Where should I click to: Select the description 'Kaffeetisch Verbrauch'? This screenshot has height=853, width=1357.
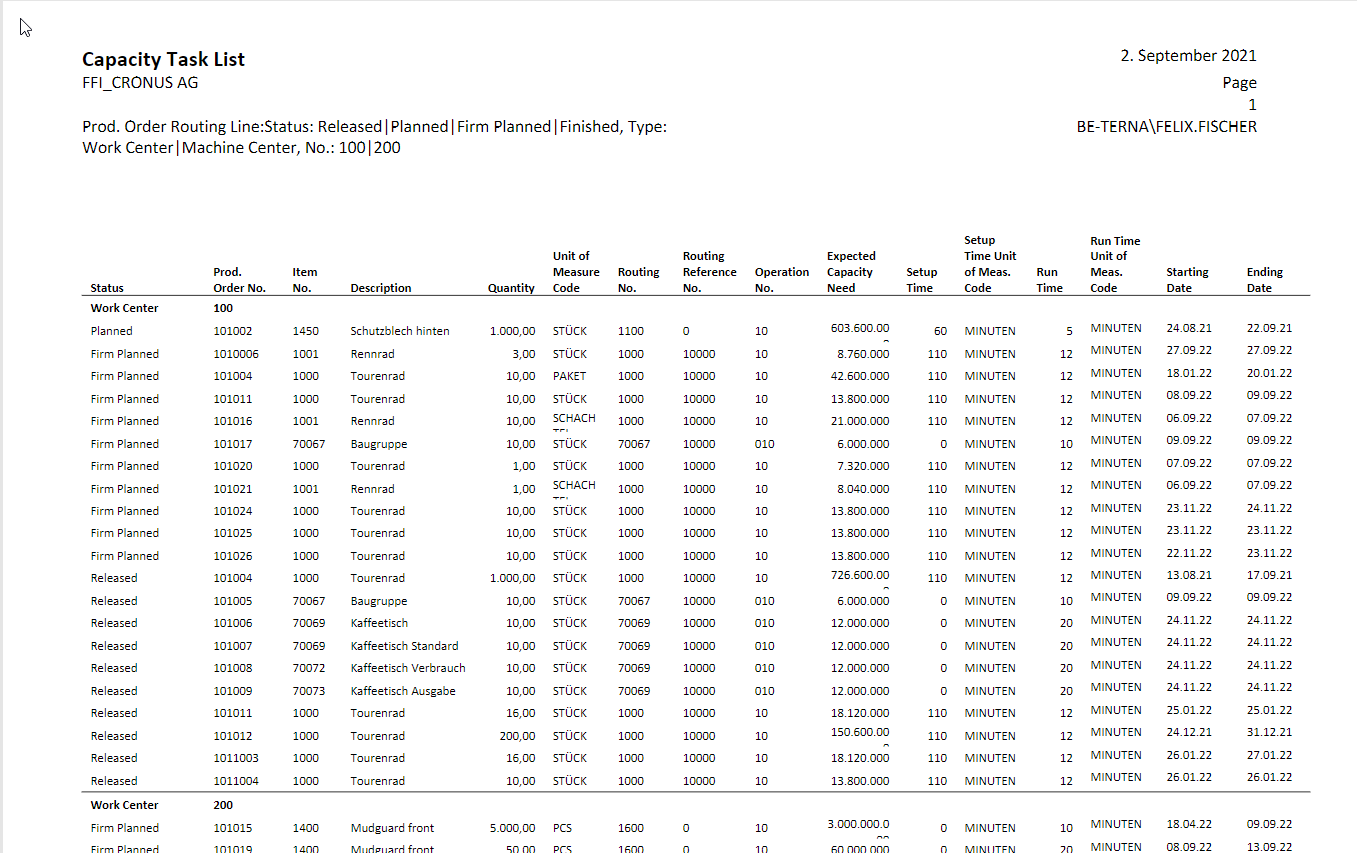pyautogui.click(x=408, y=668)
